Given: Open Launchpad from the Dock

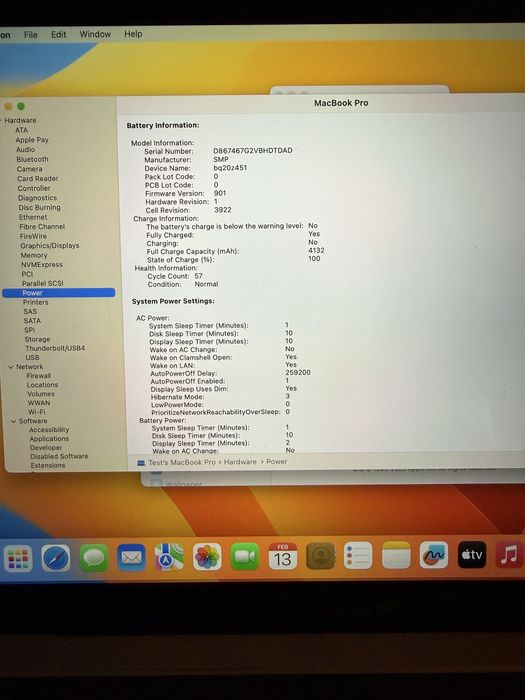Looking at the screenshot, I should 18,558.
